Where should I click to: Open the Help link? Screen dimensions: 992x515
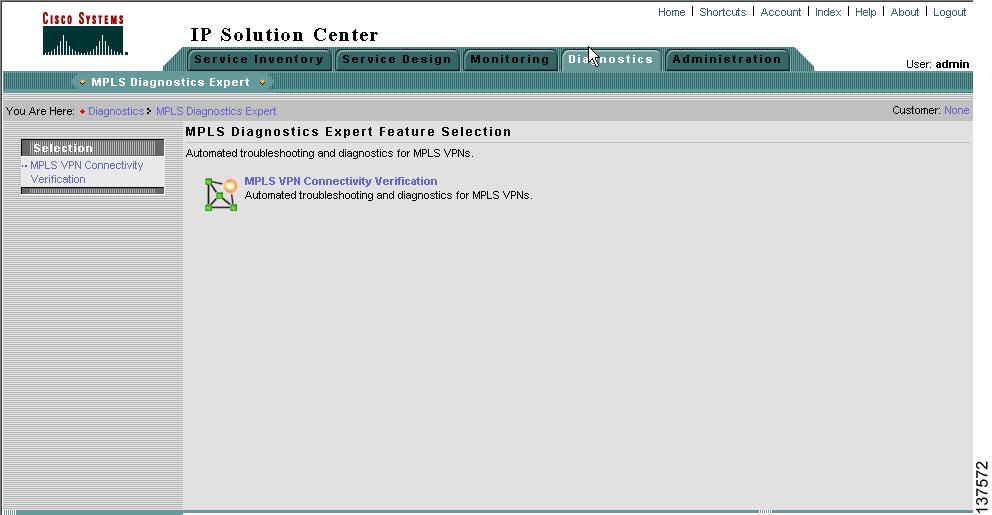pyautogui.click(x=865, y=12)
